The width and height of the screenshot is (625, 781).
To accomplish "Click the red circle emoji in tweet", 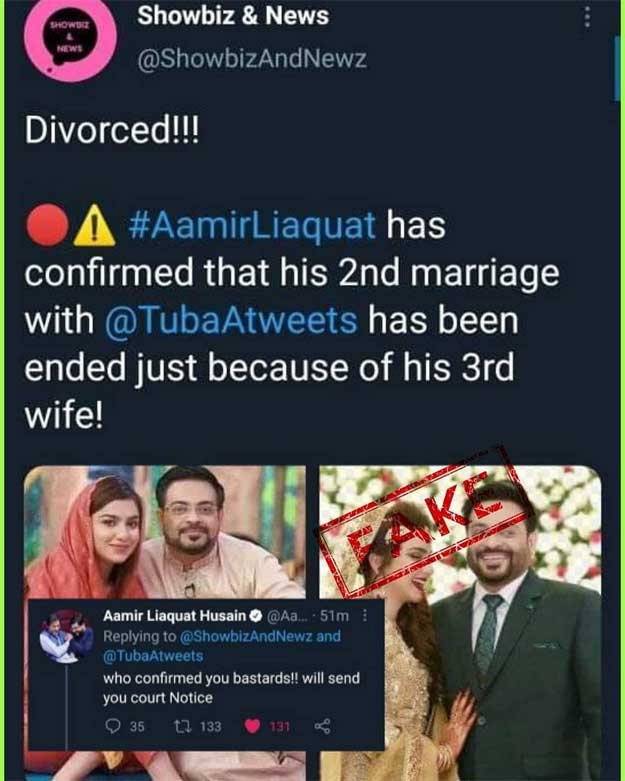I will 47,225.
